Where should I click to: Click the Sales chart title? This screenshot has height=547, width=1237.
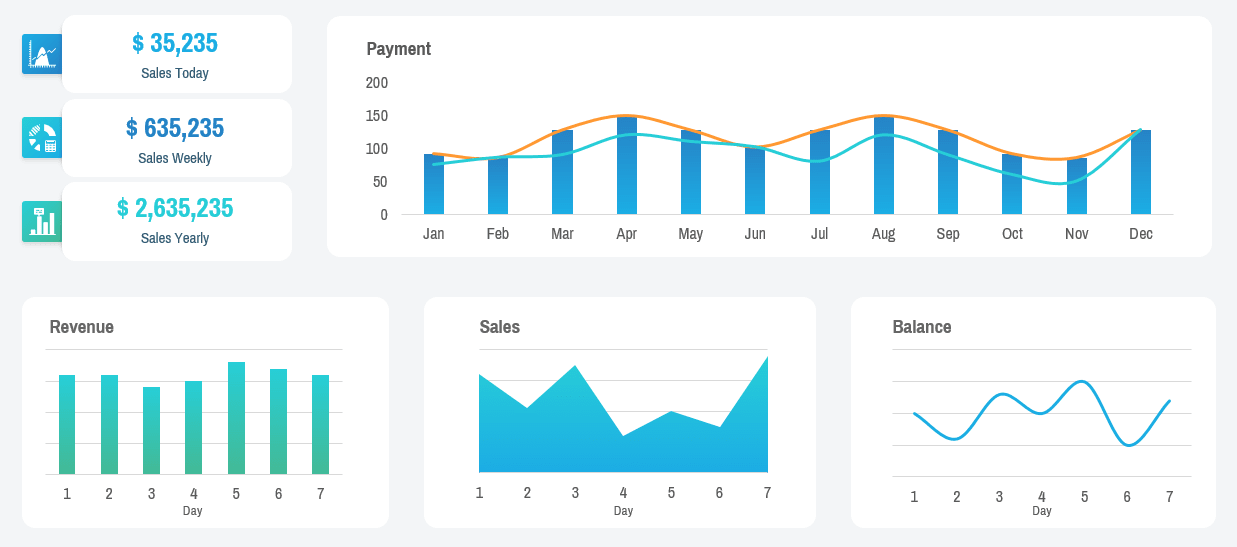[500, 327]
